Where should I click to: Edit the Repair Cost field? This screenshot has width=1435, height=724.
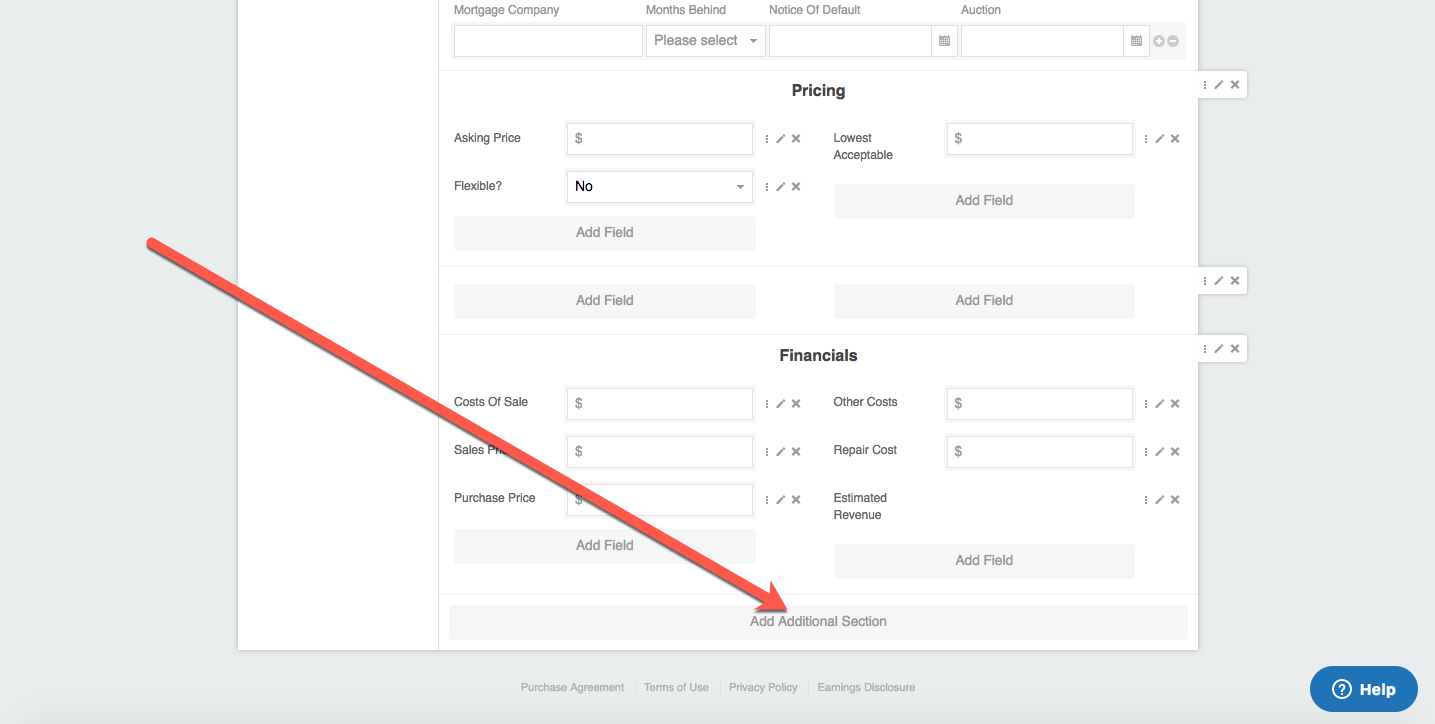(x=1160, y=452)
